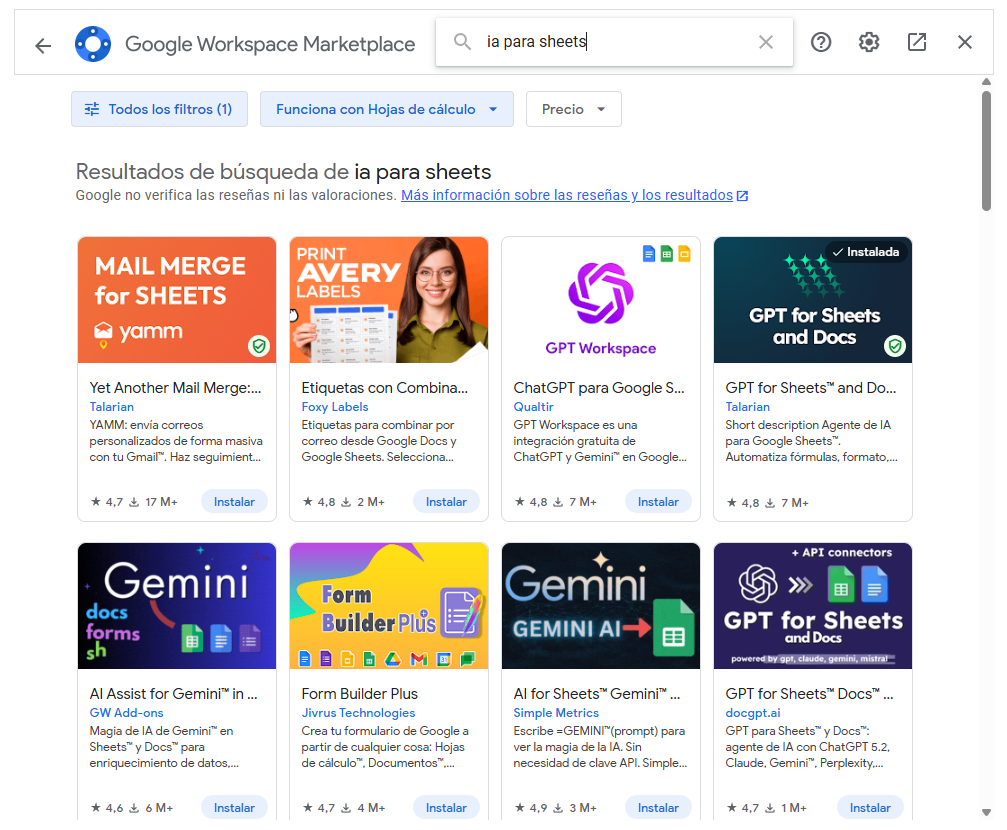Open developer link Simple Metrics
Image resolution: width=1007 pixels, height=830 pixels.
(x=556, y=712)
